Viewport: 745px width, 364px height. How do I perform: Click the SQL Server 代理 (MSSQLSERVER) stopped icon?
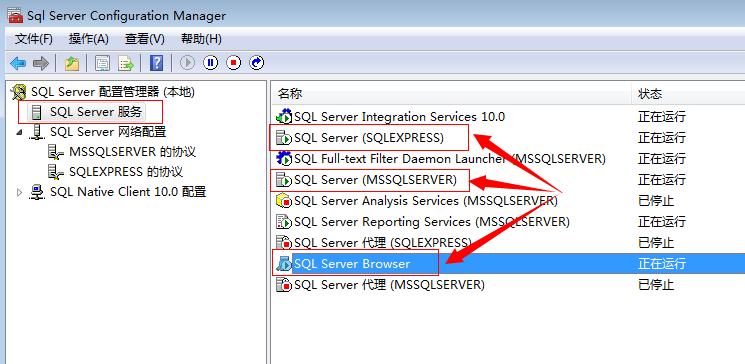tap(284, 285)
